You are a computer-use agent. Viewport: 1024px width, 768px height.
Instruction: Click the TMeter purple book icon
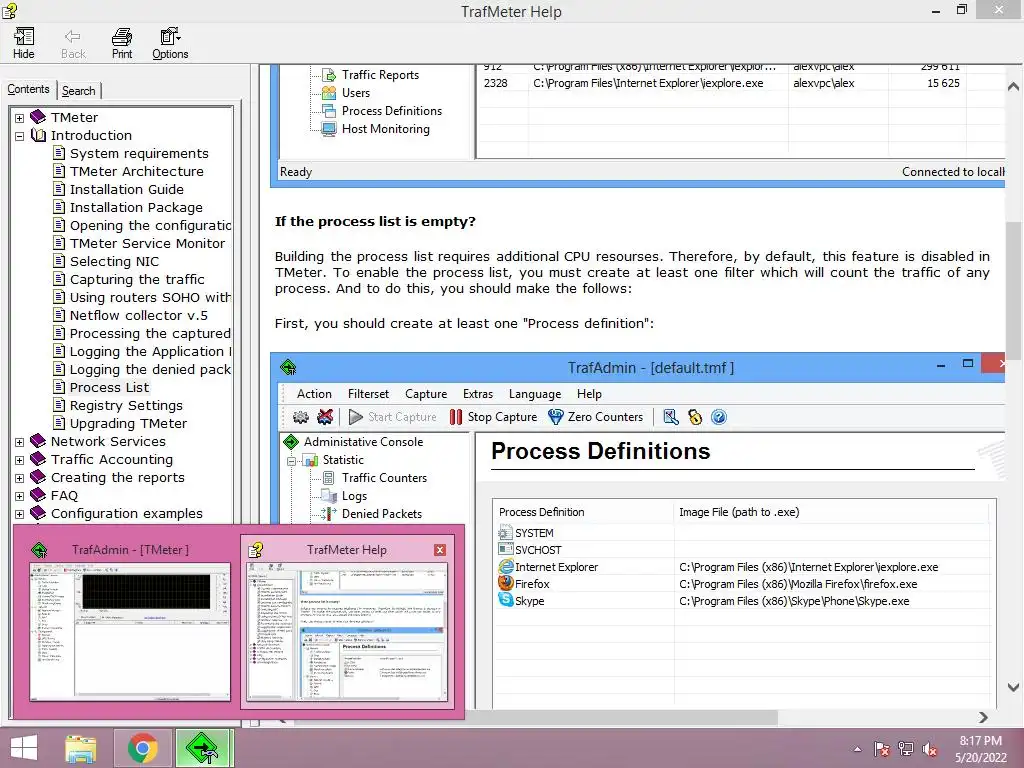pyautogui.click(x=39, y=117)
